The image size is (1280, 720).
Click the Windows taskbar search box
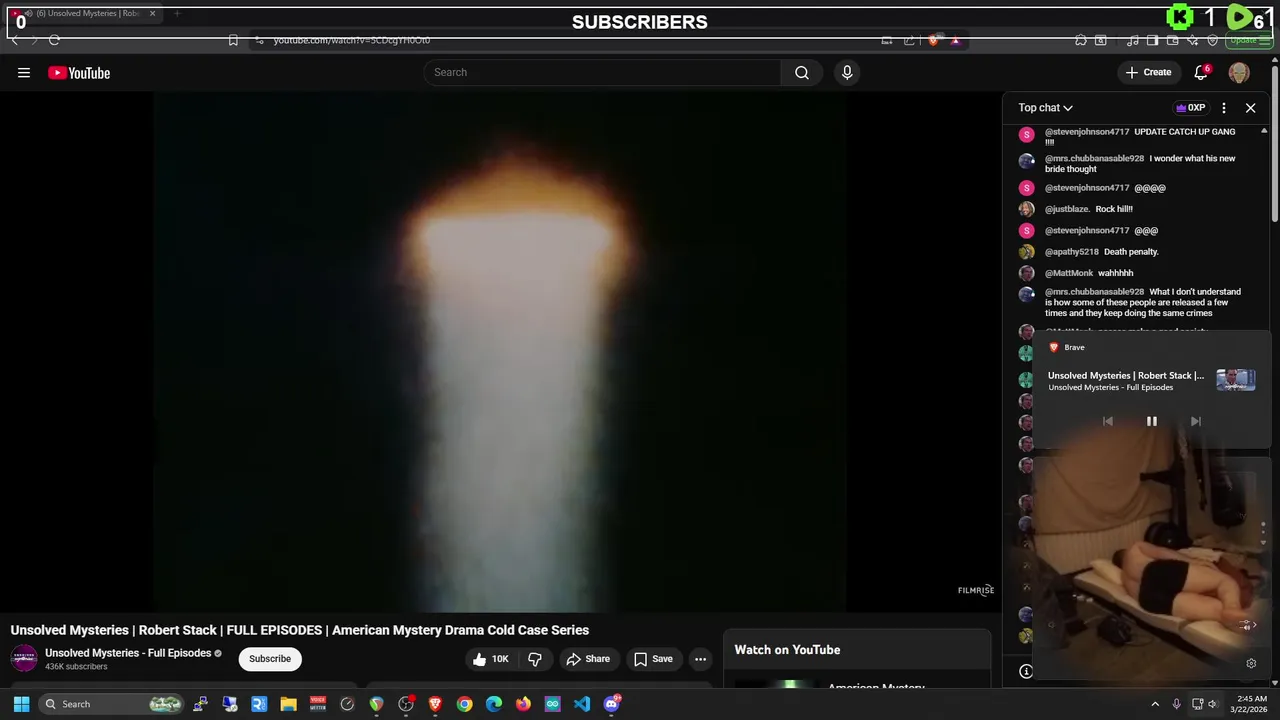(113, 704)
